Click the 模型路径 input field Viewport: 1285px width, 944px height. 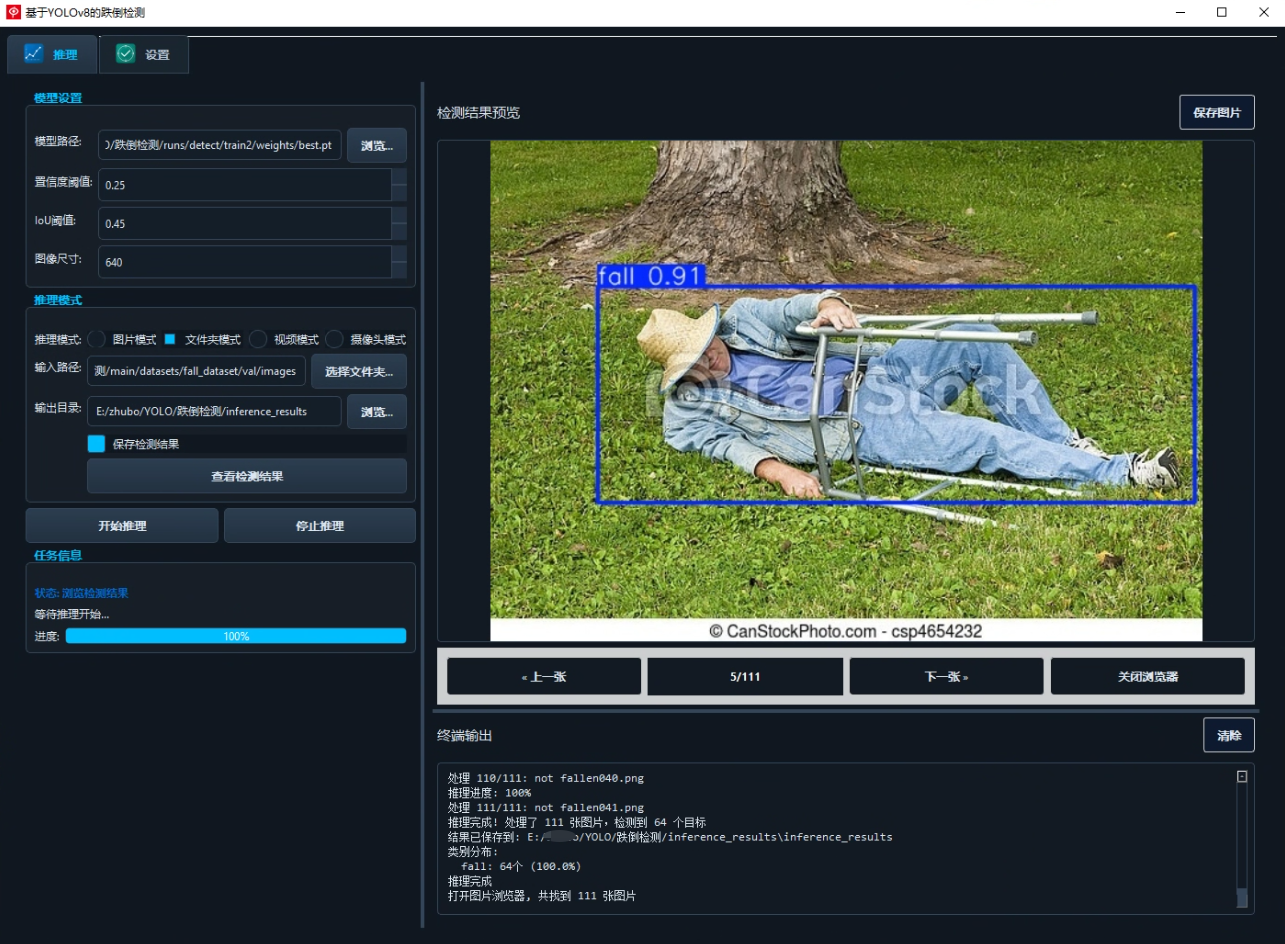(220, 145)
